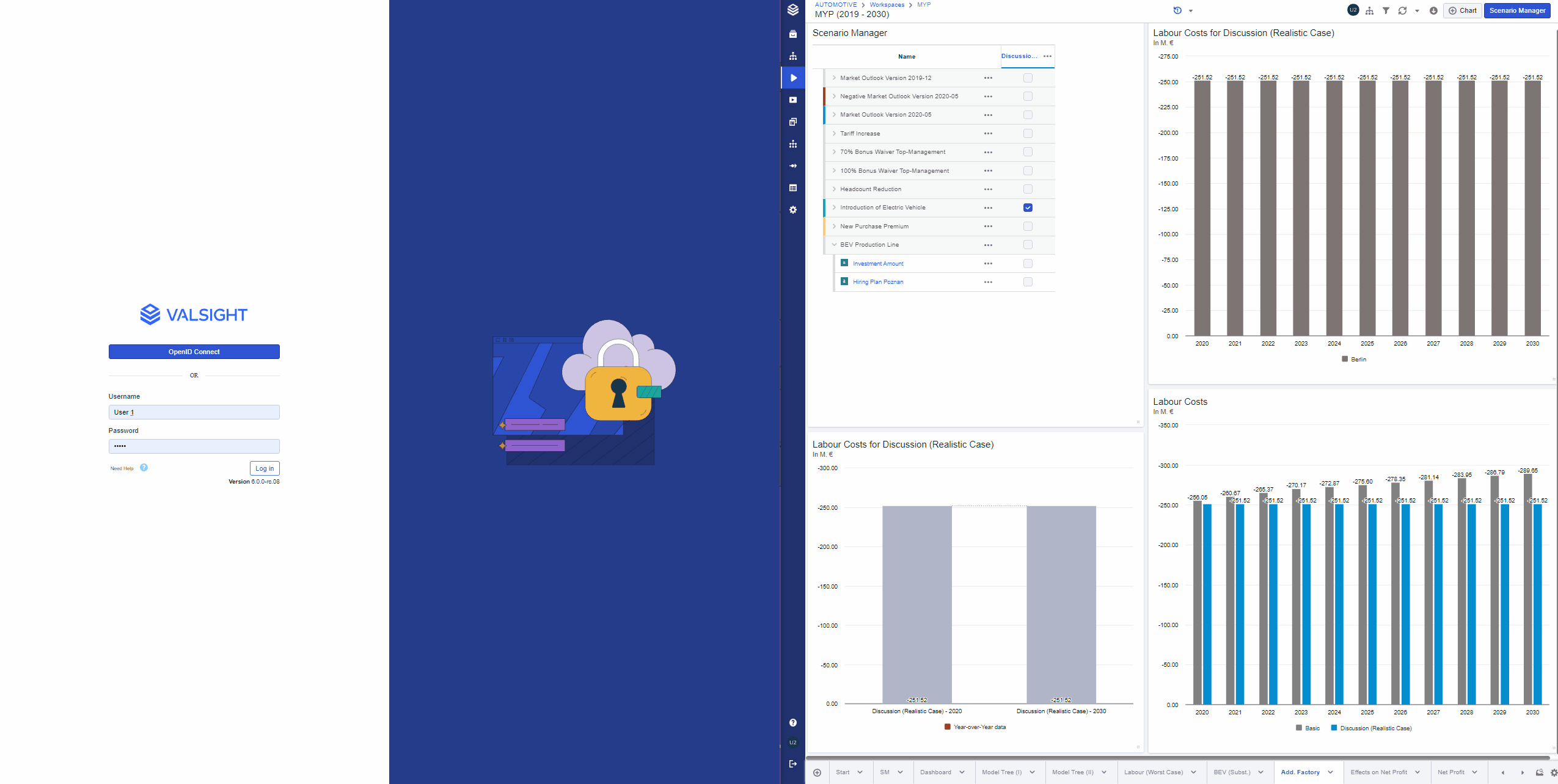This screenshot has height=784, width=1558.
Task: Click the Username input field
Action: coord(194,412)
